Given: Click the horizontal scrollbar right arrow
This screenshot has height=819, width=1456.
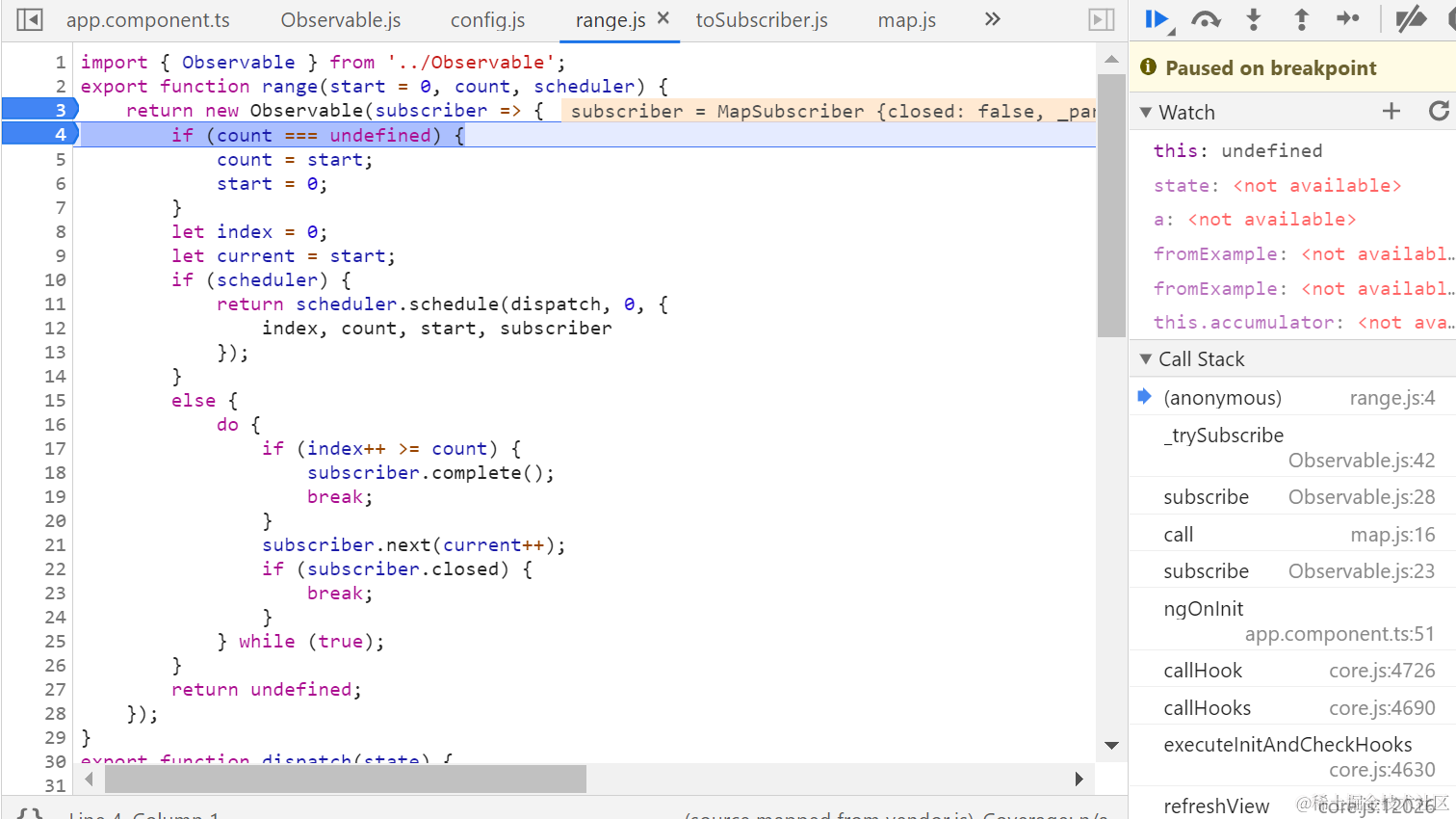Looking at the screenshot, I should coord(1079,779).
